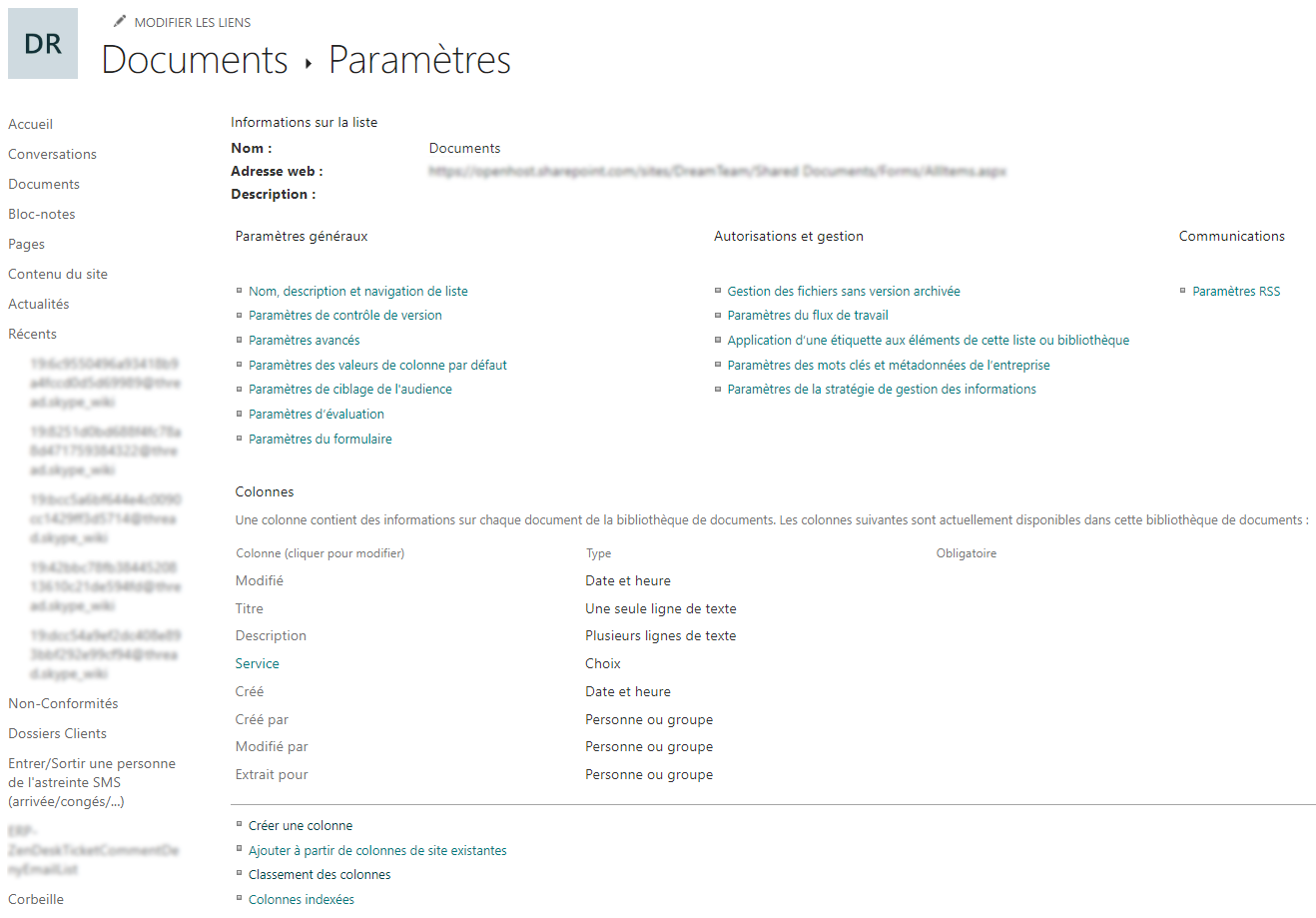Go to Accueil in sidebar
Image resolution: width=1316 pixels, height=918 pixels.
pos(30,124)
